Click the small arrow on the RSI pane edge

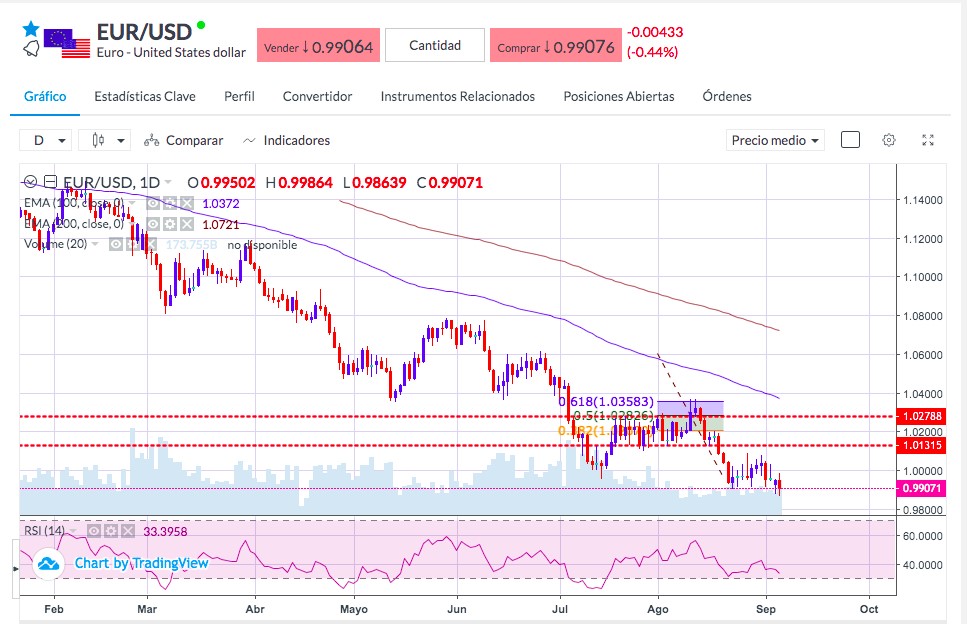(x=15, y=569)
